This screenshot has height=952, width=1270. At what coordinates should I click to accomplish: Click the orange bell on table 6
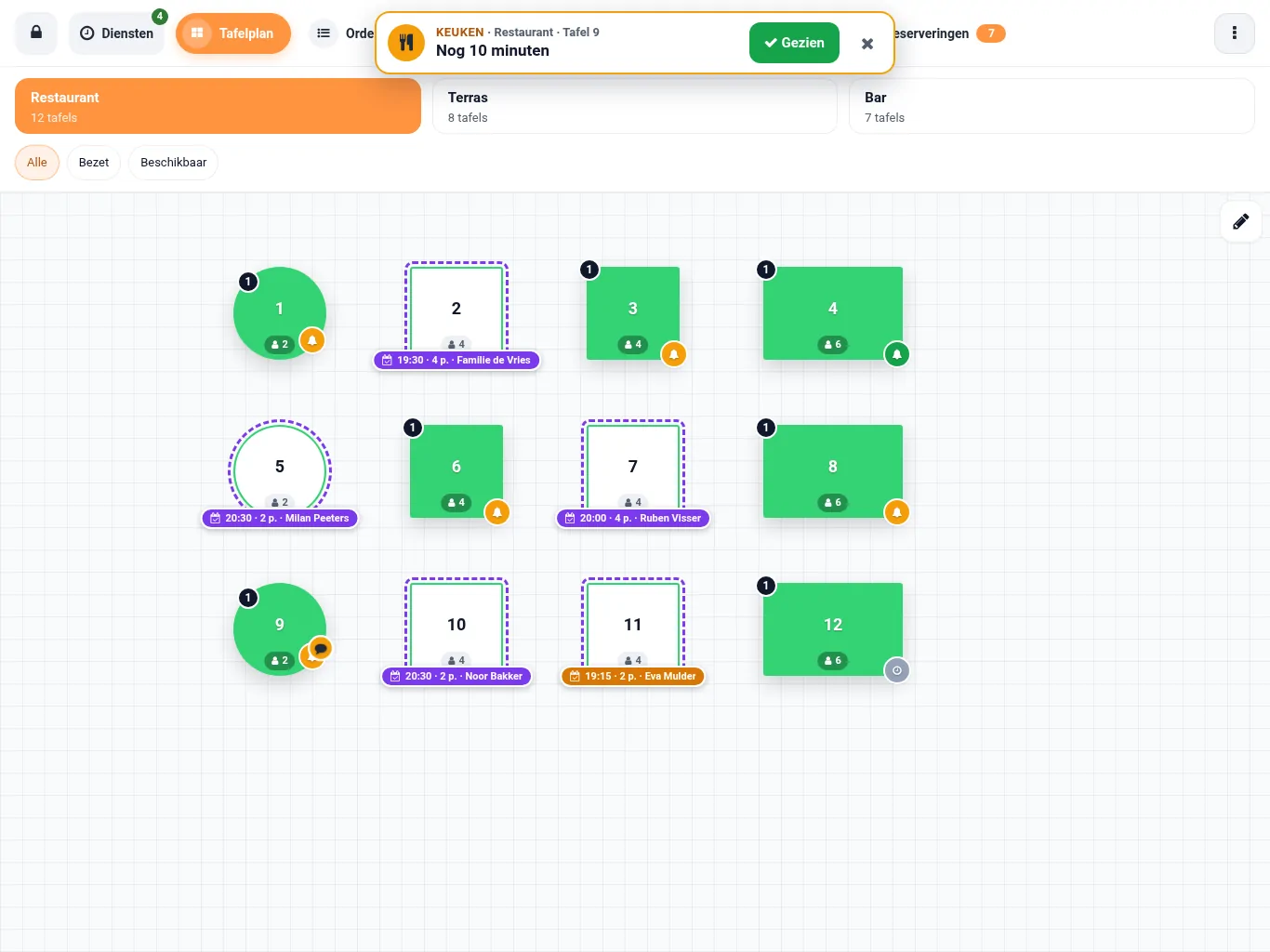click(x=497, y=512)
